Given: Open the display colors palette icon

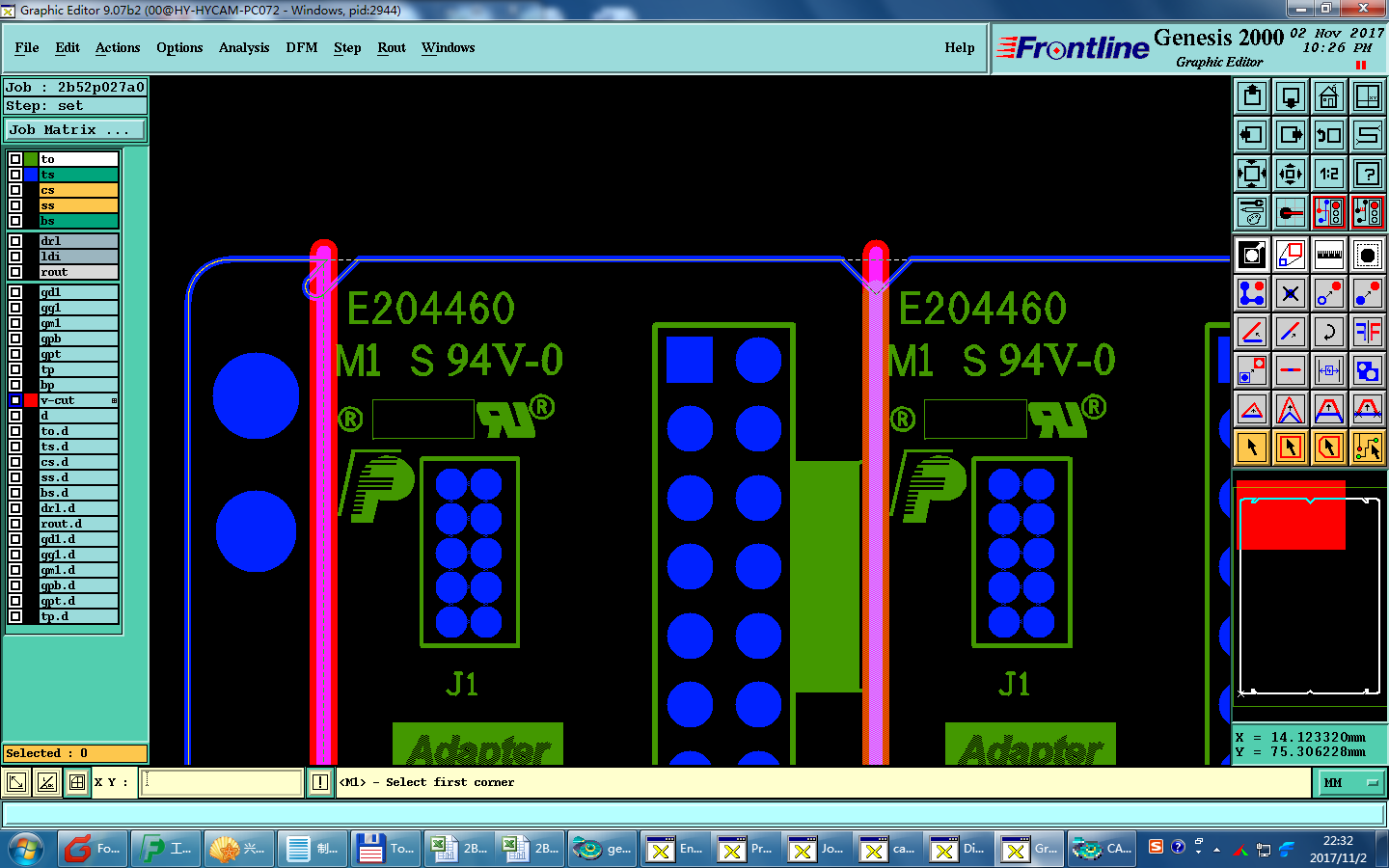Looking at the screenshot, I should point(1252,212).
